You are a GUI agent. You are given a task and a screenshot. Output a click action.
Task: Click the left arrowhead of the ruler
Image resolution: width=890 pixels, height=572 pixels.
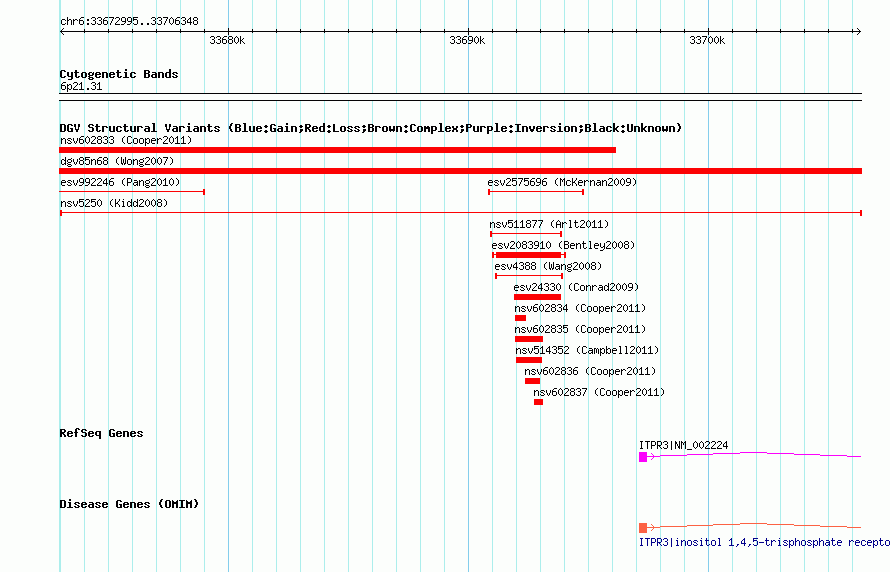[62, 31]
